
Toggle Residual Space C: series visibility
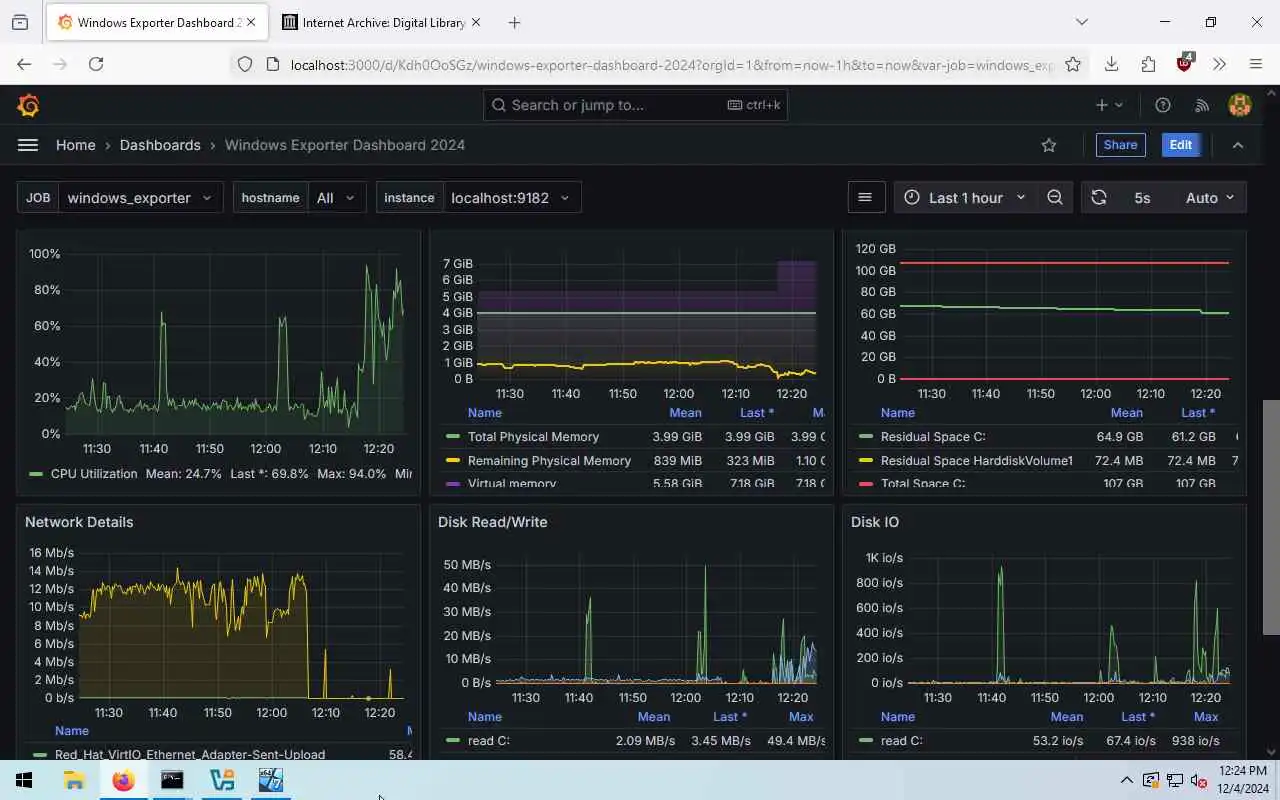coord(919,437)
